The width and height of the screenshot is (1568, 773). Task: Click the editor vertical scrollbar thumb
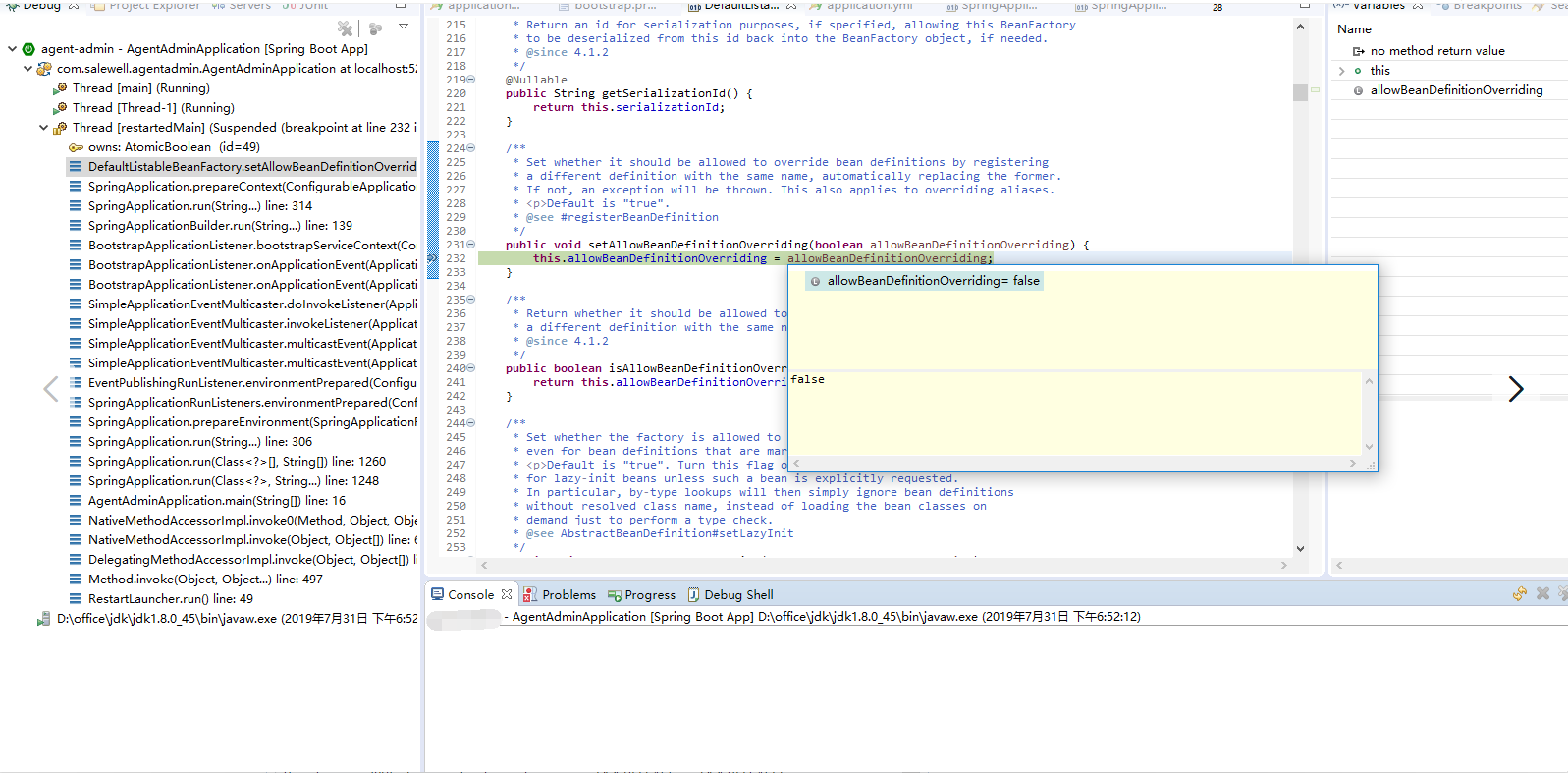click(x=1300, y=92)
